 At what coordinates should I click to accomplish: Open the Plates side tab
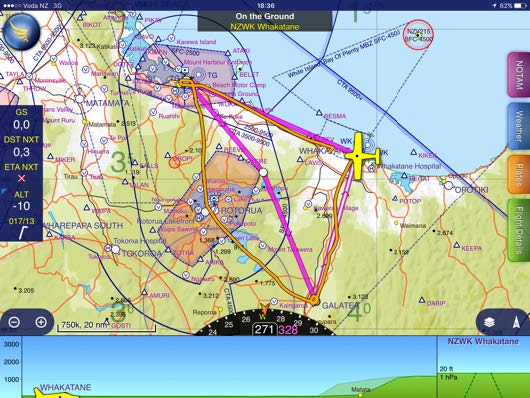[x=519, y=174]
